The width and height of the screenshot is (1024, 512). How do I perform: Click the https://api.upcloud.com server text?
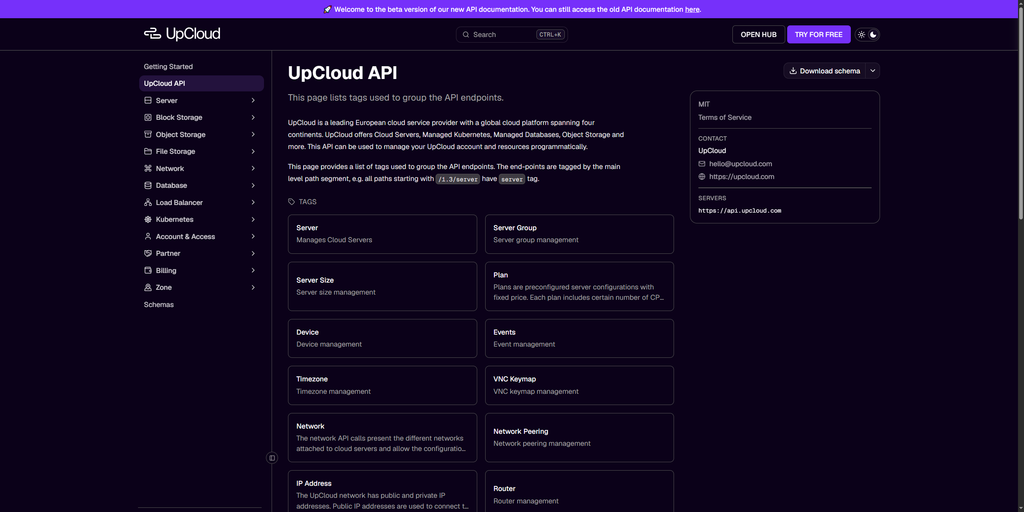[x=740, y=211]
